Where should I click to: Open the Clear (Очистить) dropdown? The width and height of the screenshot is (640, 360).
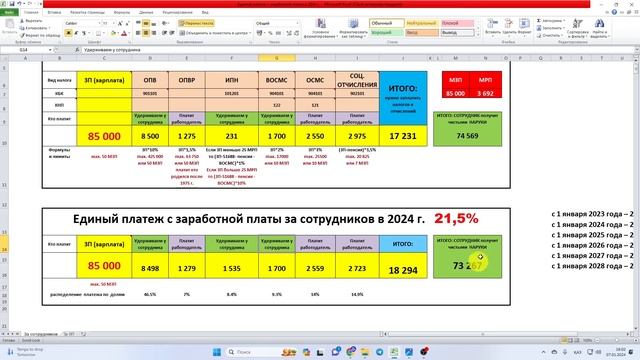[562, 36]
